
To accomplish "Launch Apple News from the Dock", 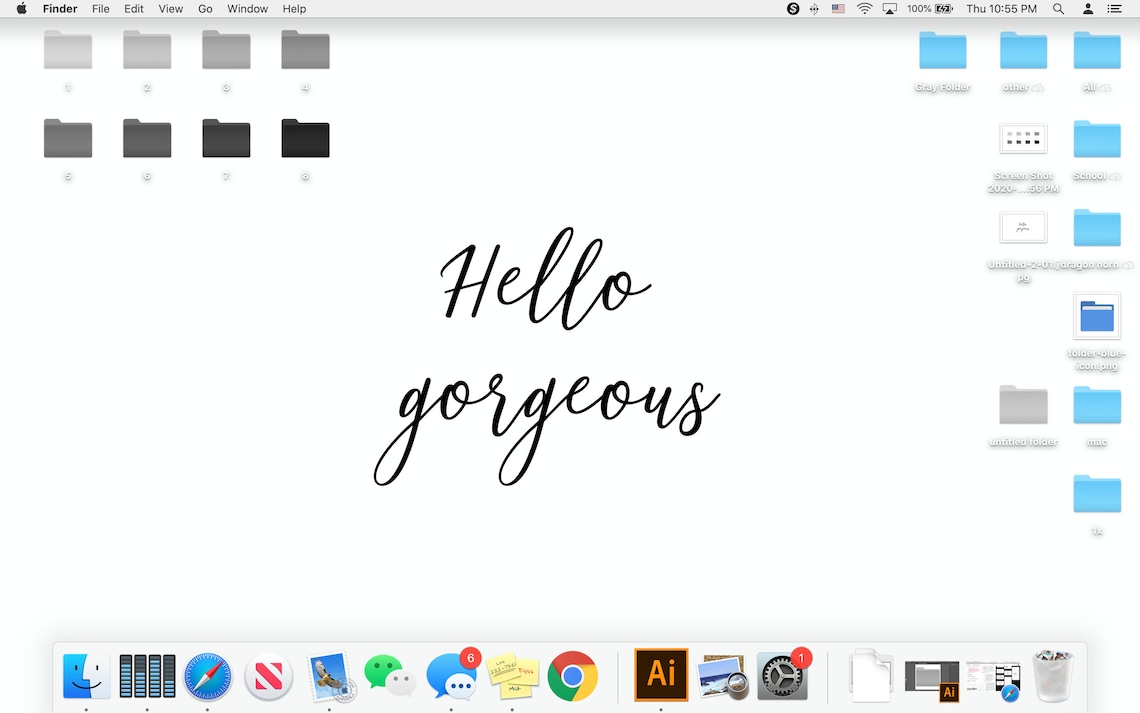I will tap(268, 675).
